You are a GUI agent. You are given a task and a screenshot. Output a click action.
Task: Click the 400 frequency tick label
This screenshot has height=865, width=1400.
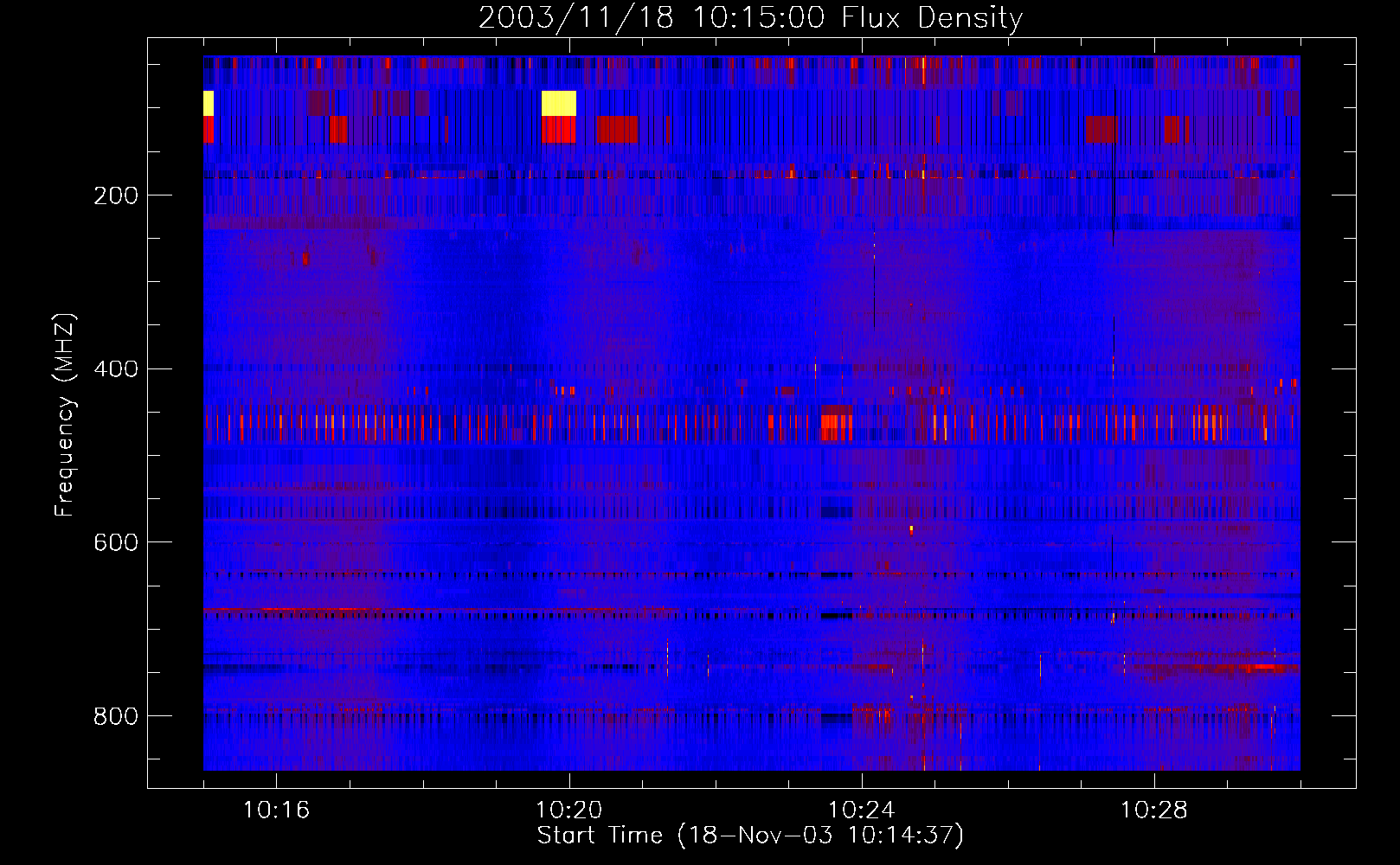pyautogui.click(x=116, y=369)
